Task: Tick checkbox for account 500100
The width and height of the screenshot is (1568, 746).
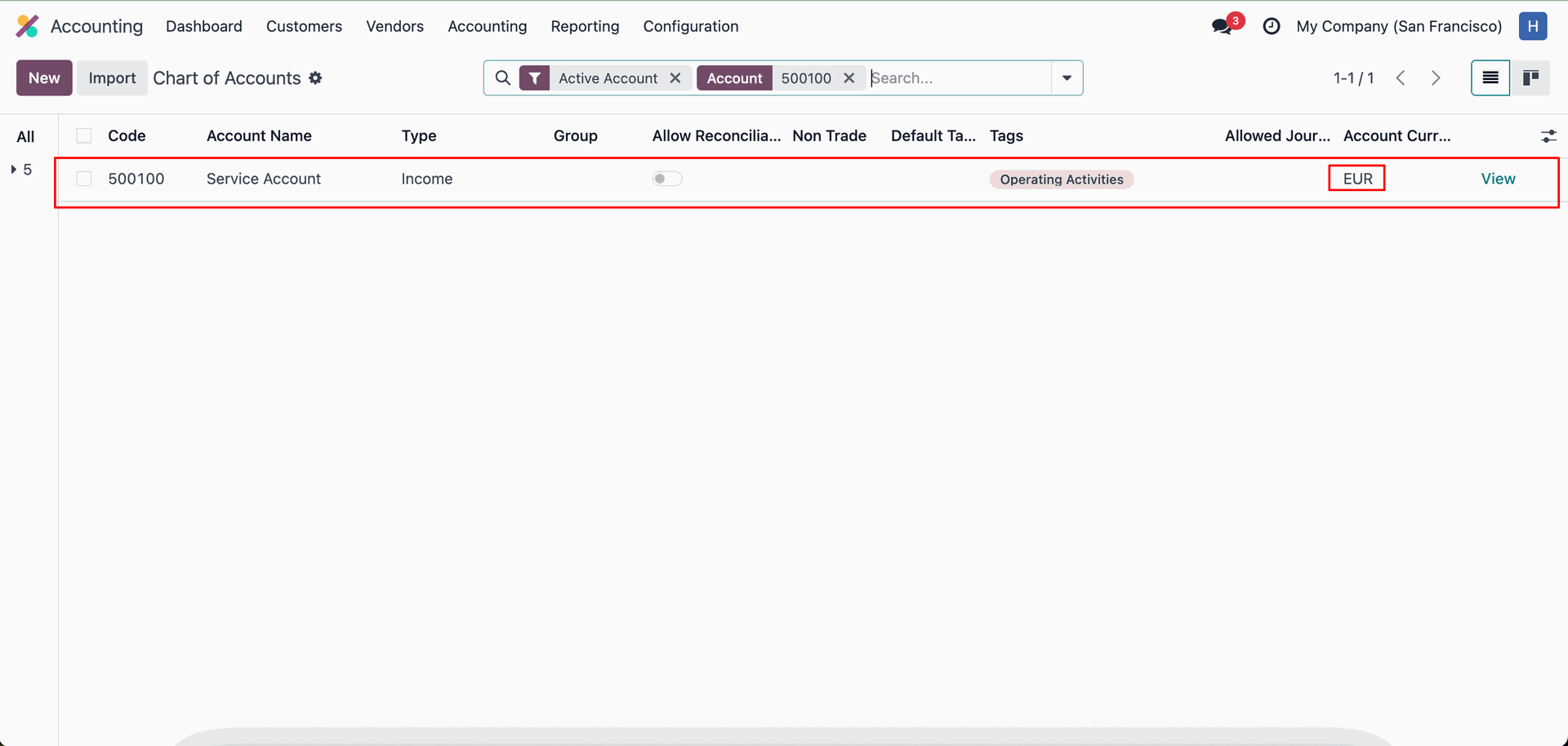Action: [84, 179]
